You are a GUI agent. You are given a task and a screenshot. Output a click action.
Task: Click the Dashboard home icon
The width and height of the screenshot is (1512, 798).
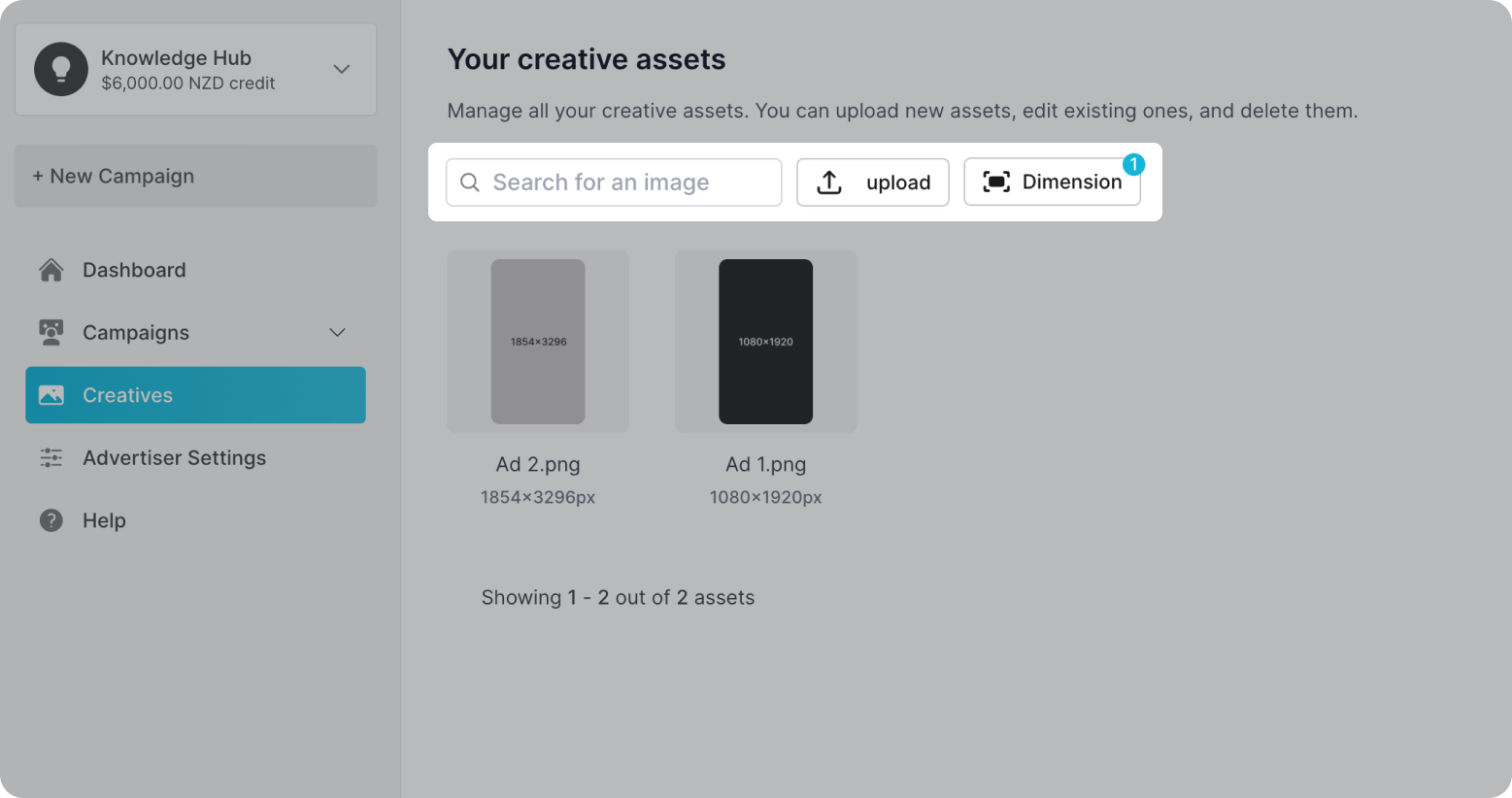coord(50,270)
